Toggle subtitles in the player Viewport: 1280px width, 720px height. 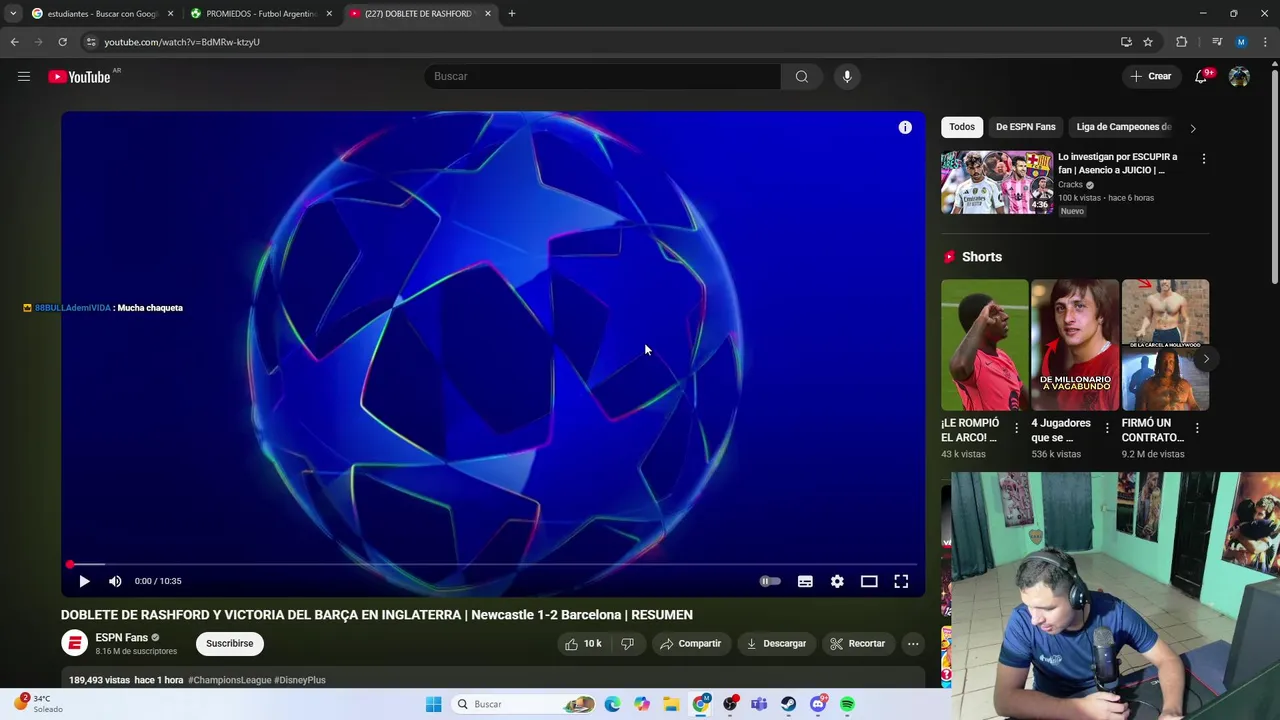[x=805, y=581]
